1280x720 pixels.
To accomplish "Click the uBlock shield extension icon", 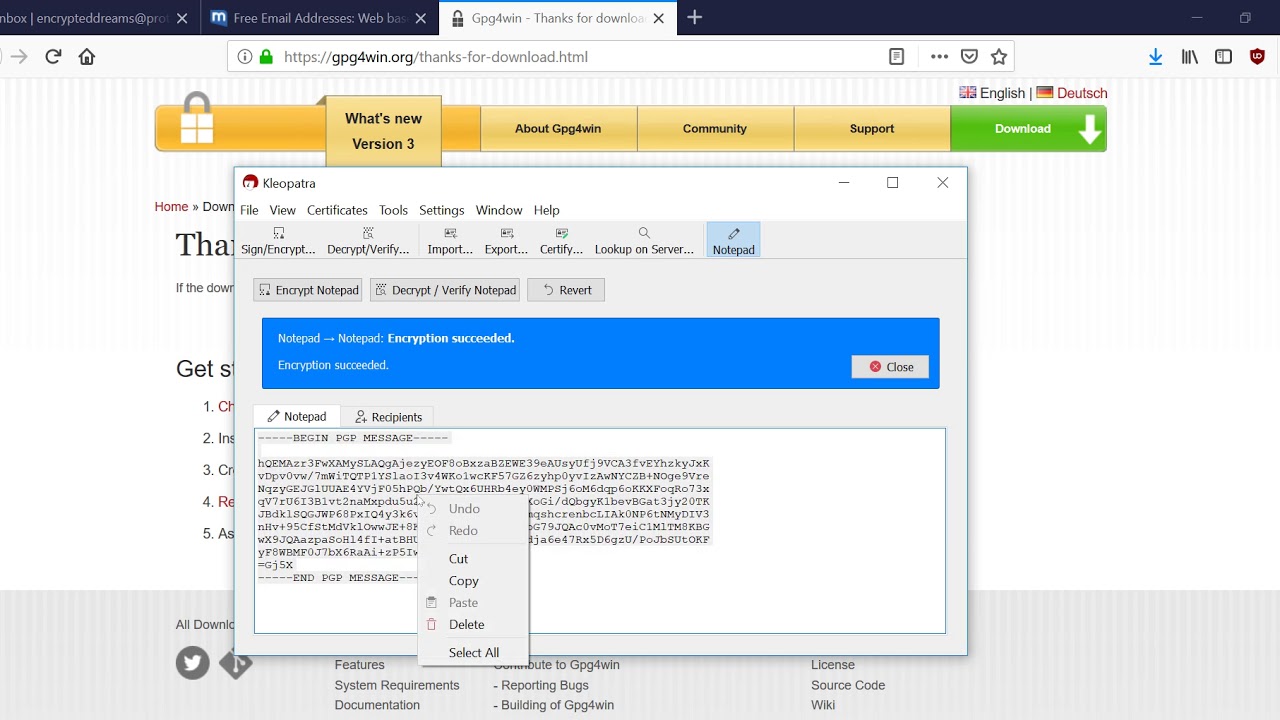I will pyautogui.click(x=1258, y=57).
